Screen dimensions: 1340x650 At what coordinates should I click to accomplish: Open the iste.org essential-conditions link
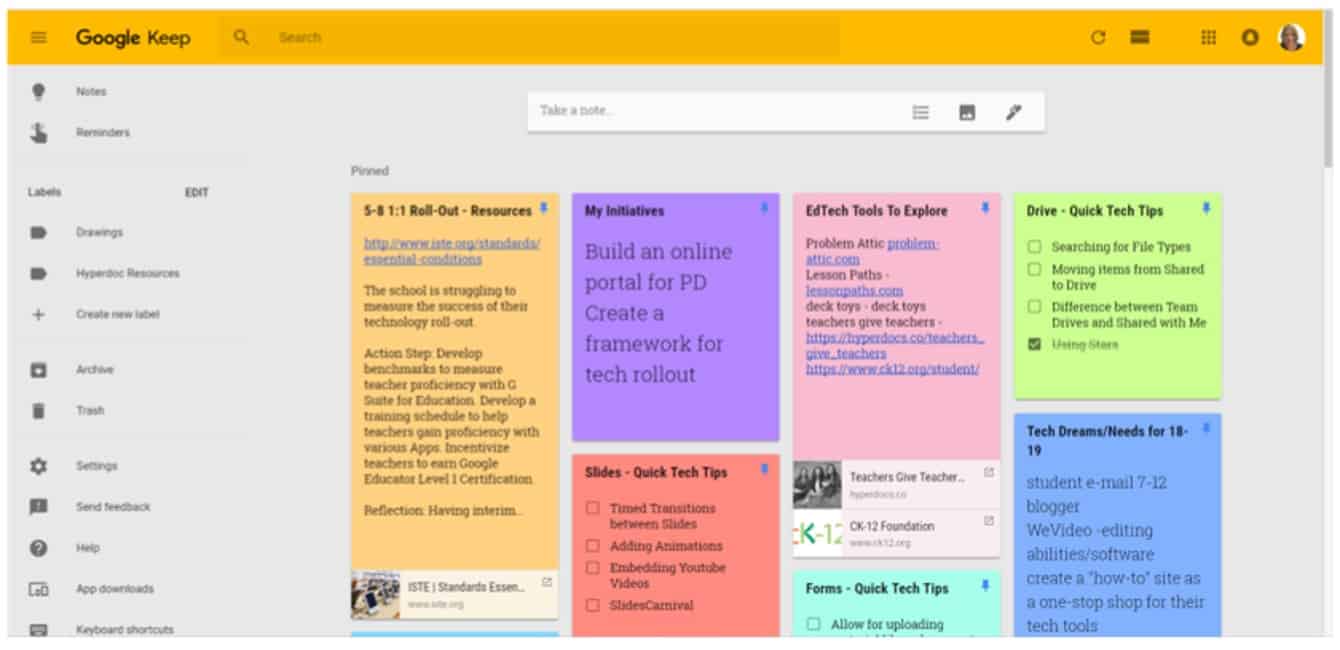pyautogui.click(x=452, y=251)
